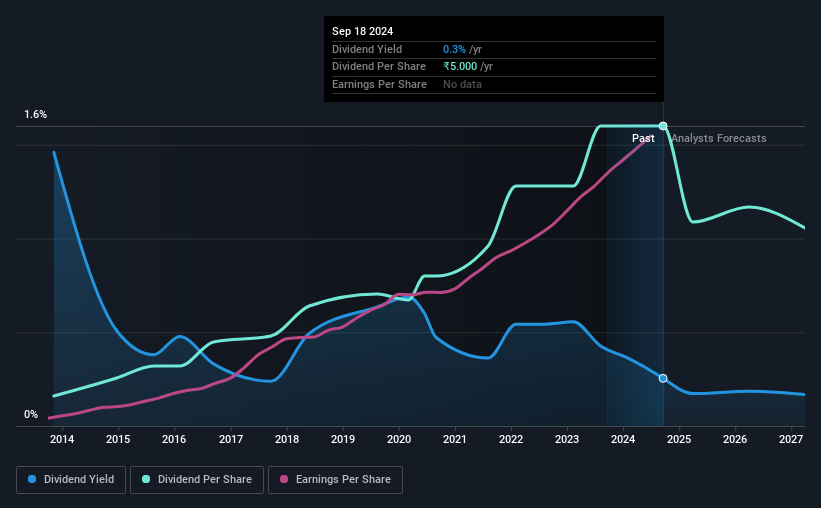Click the 2017 axis label
This screenshot has width=821, height=508.
tap(231, 439)
